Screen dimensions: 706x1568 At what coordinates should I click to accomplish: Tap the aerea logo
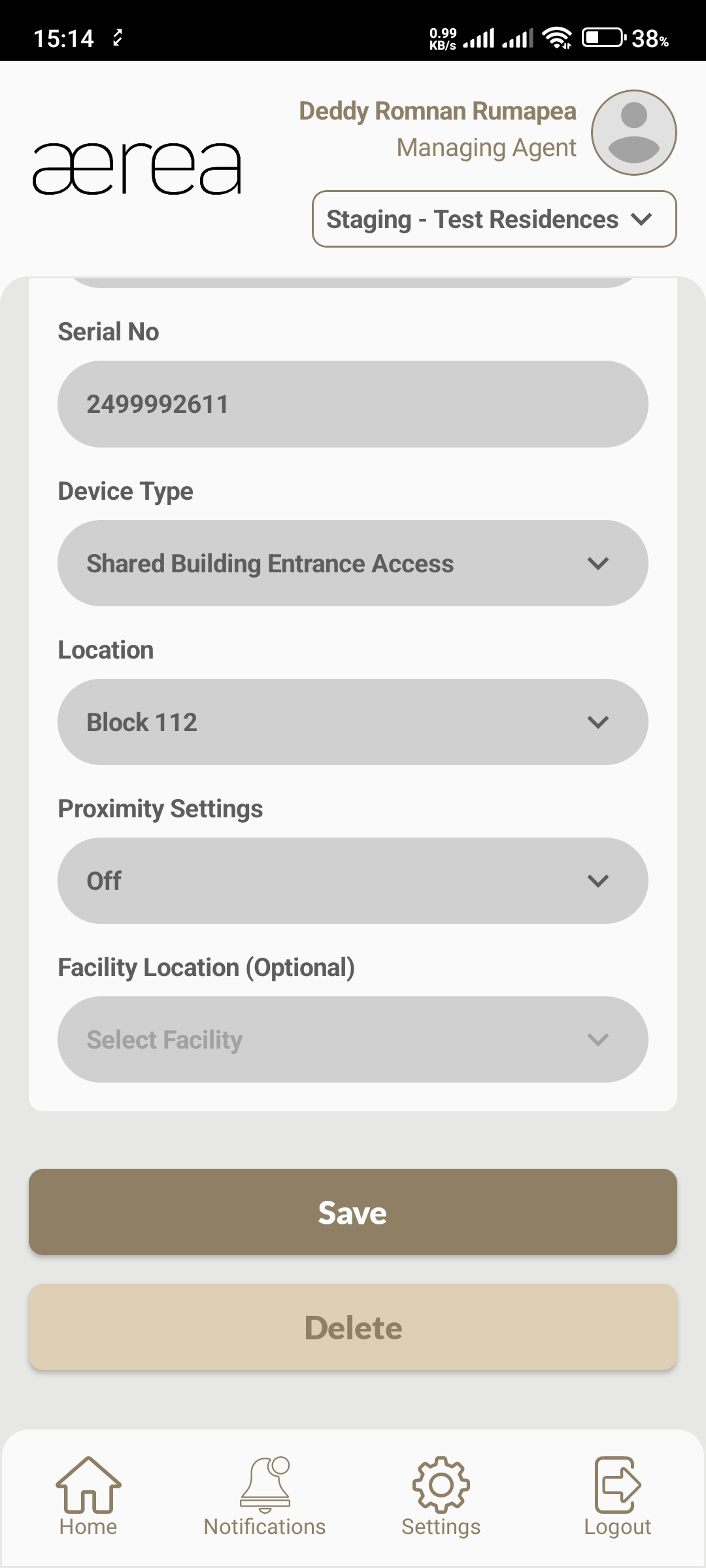pyautogui.click(x=137, y=169)
